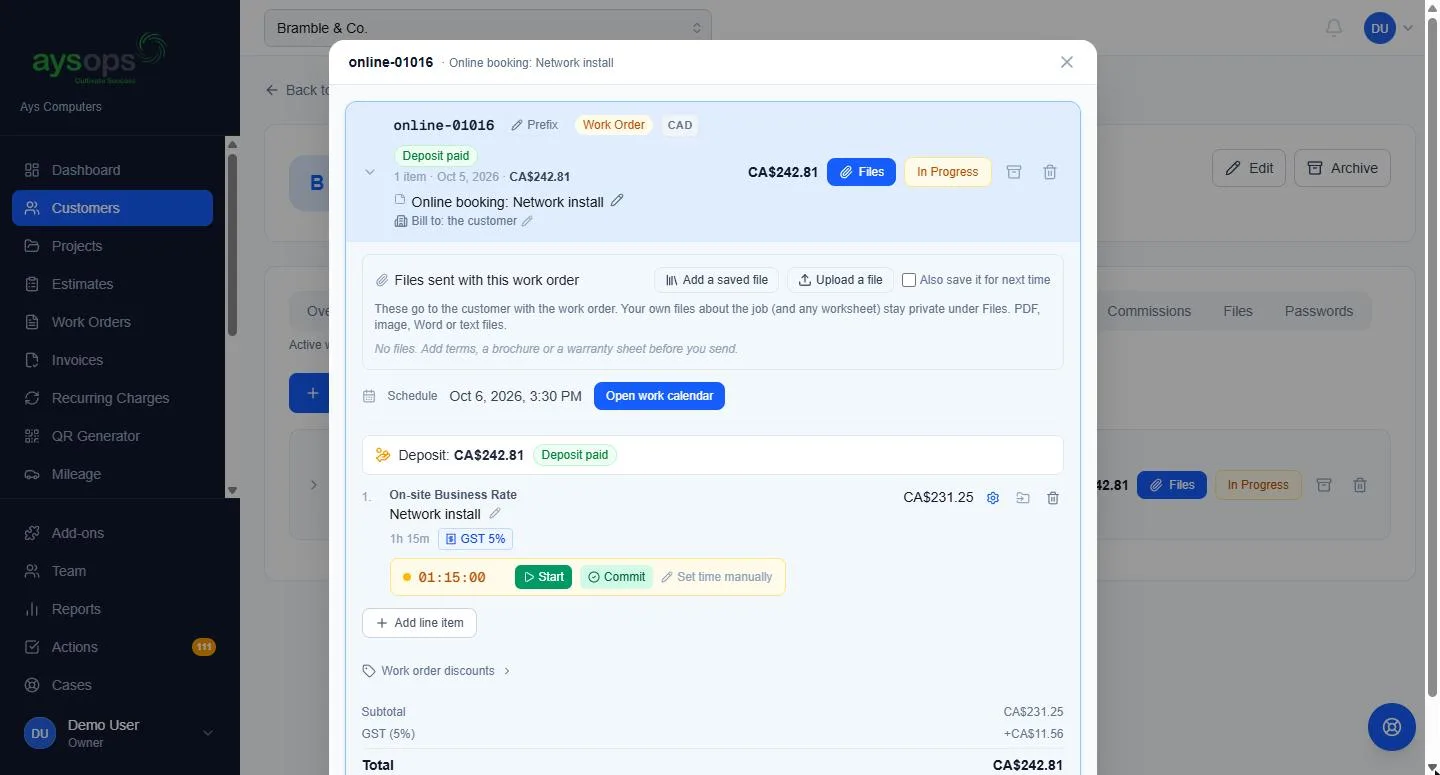Screen dimensions: 1440x775
Task: Click Upload a file
Action: click(840, 280)
